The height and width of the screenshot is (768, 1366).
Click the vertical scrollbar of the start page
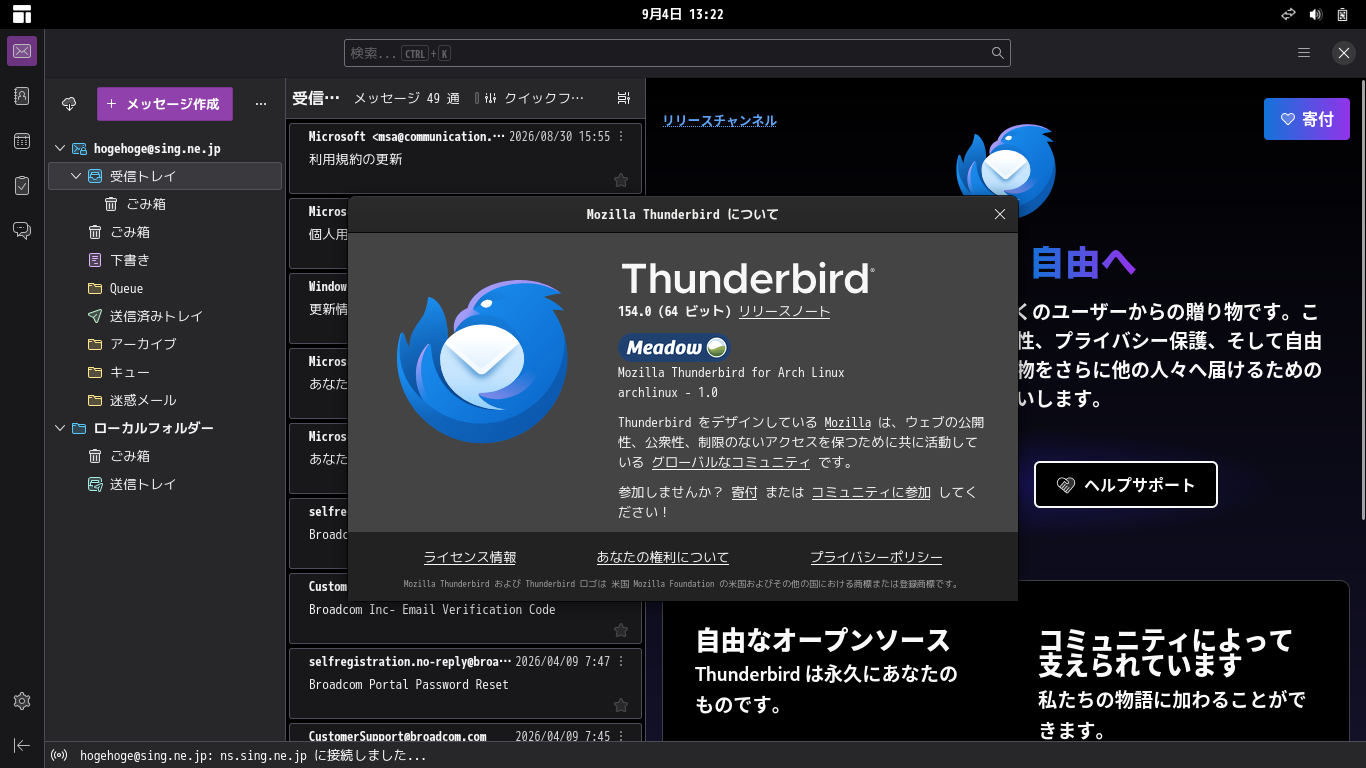tap(1361, 300)
